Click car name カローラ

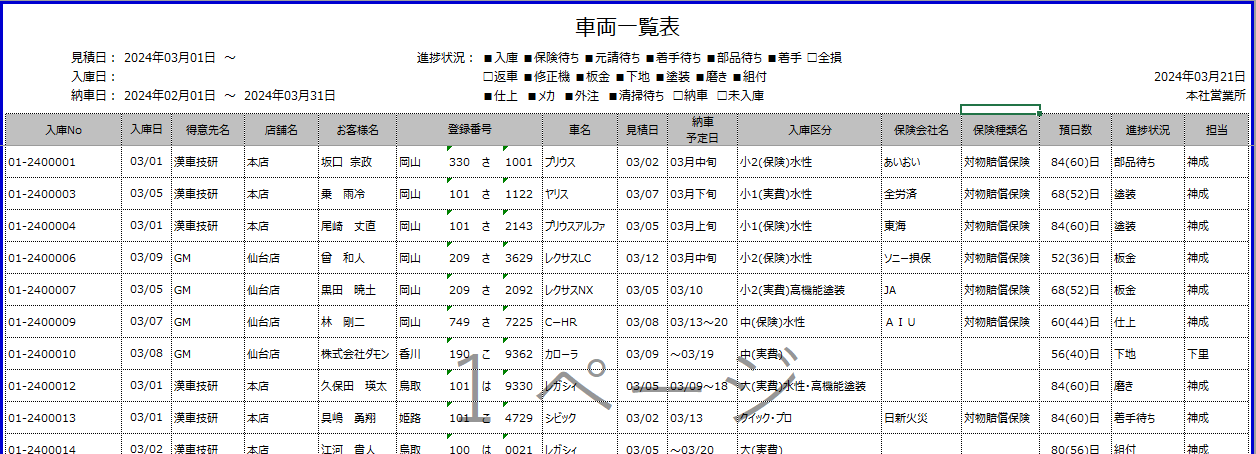(x=561, y=354)
